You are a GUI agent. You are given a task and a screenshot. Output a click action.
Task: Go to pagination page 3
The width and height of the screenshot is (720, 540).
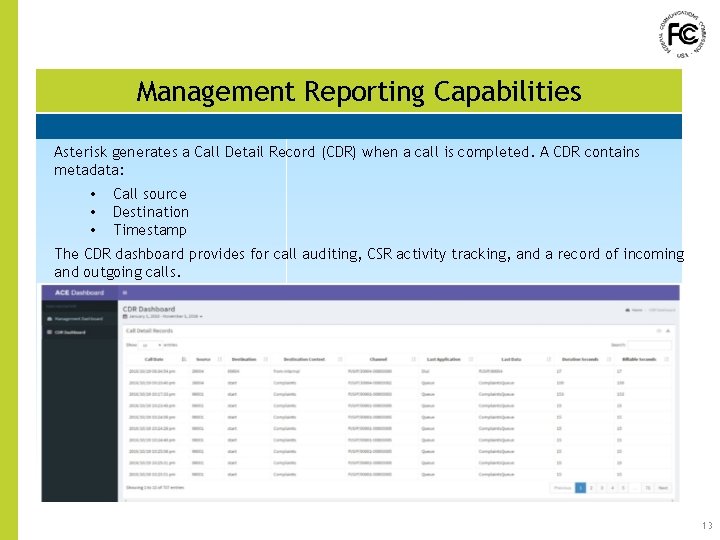click(602, 488)
